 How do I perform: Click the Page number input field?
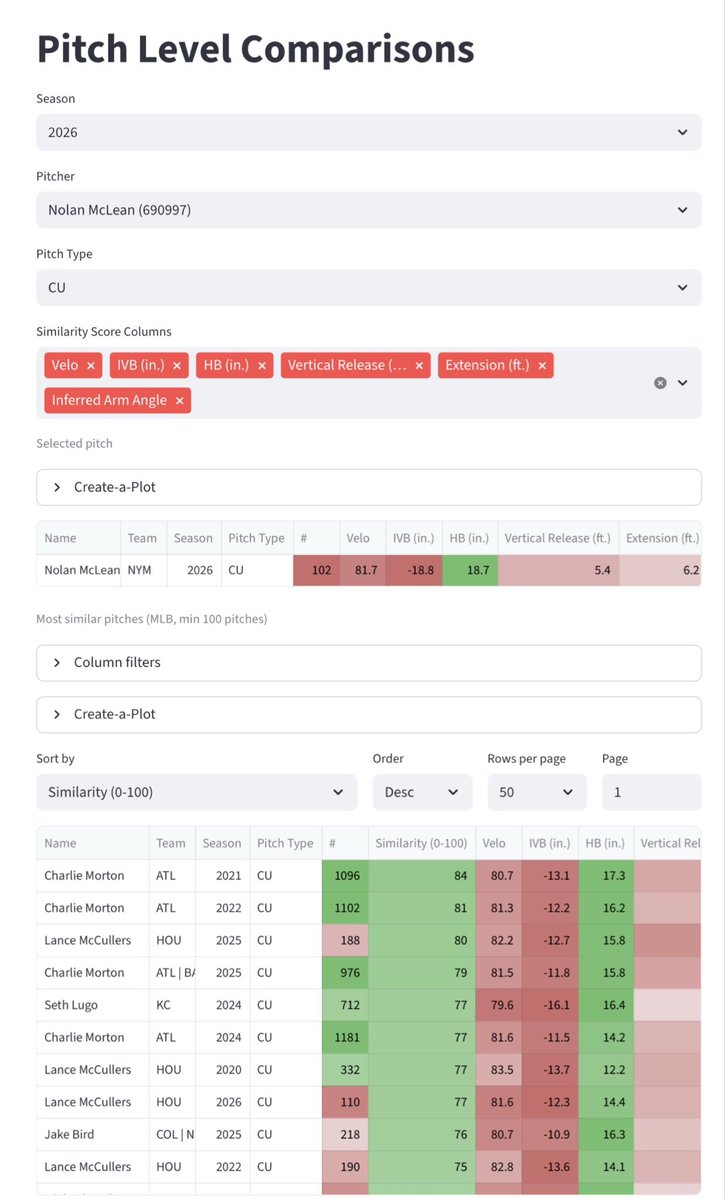652,792
